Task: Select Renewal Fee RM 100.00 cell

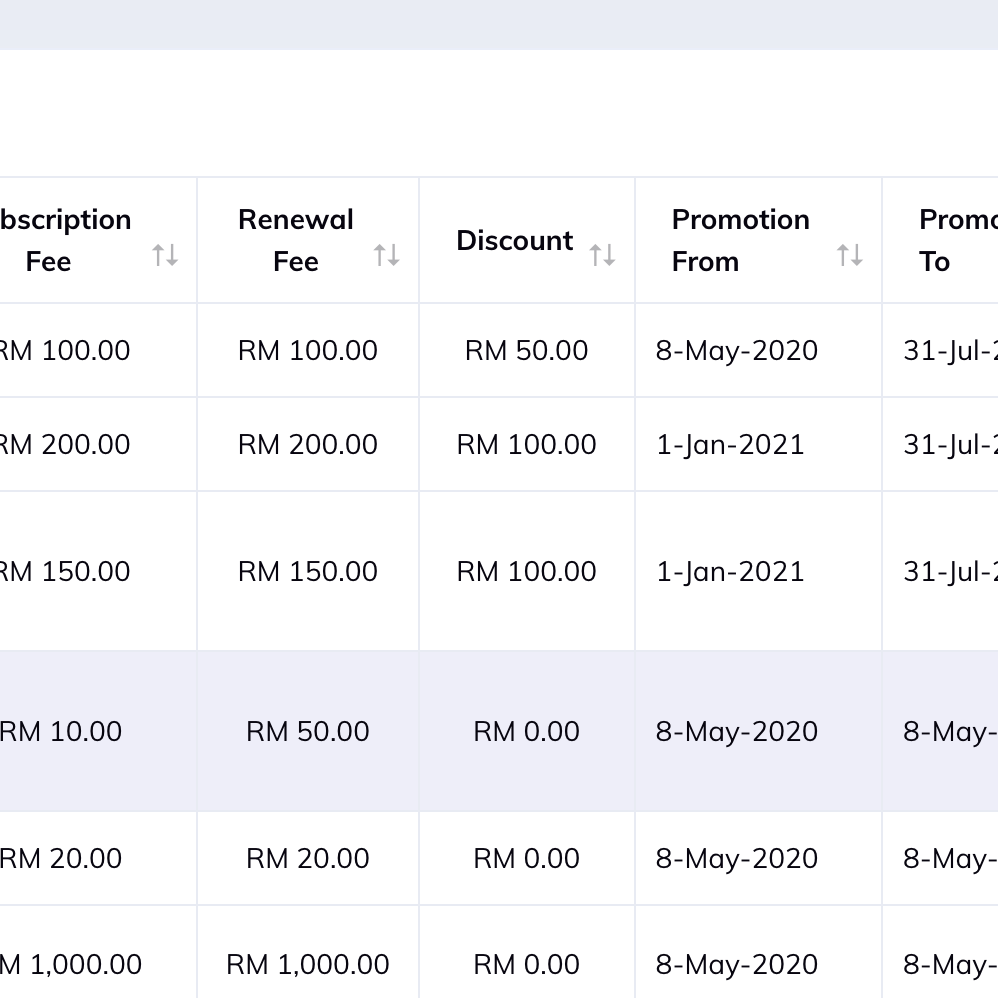Action: click(308, 351)
